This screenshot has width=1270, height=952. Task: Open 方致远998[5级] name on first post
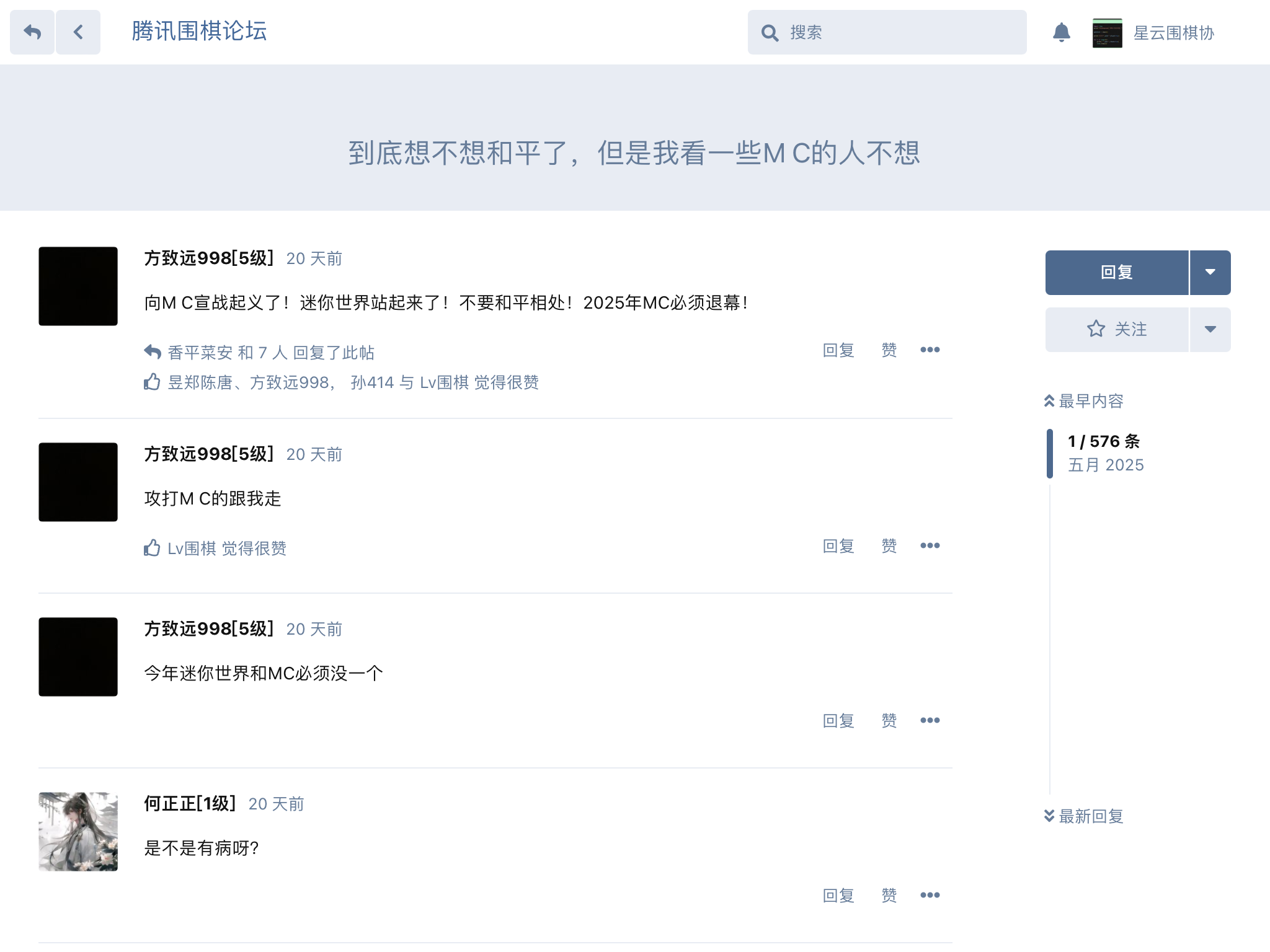[x=209, y=258]
